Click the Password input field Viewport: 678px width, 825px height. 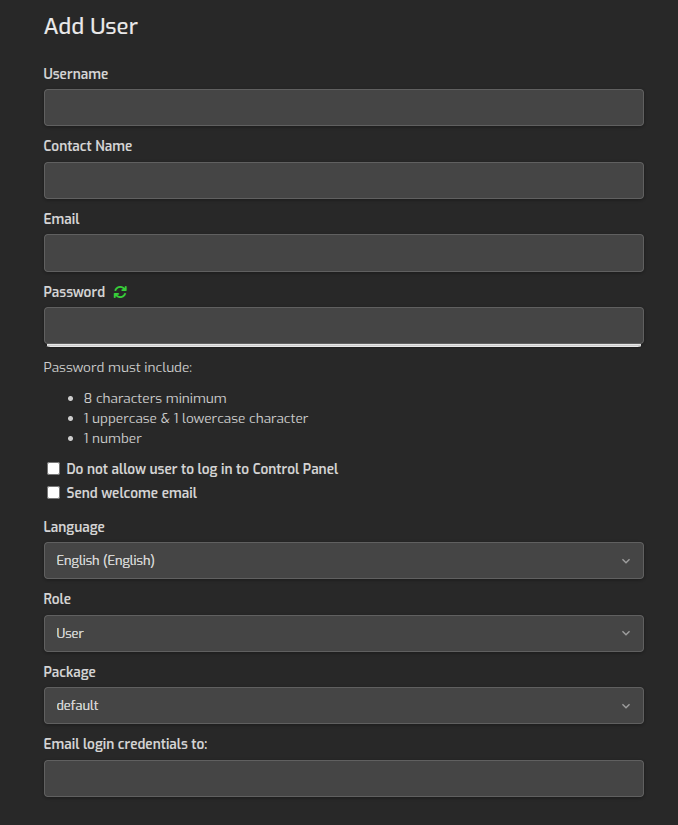coord(343,325)
